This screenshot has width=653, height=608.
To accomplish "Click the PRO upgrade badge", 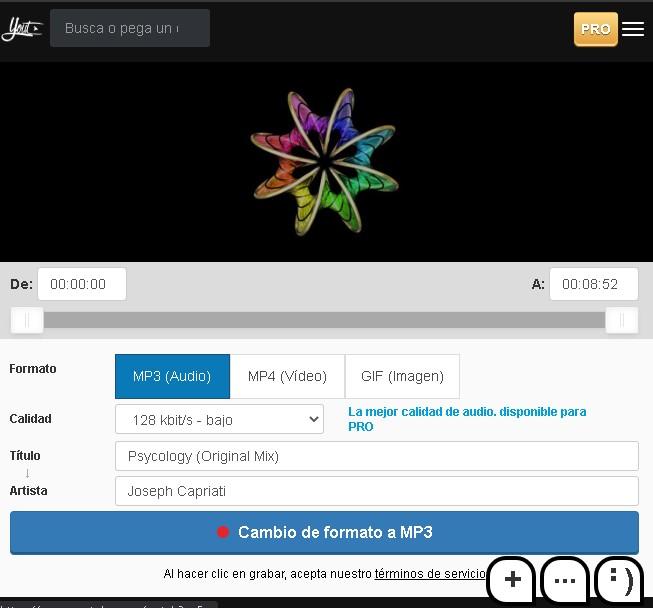I will tap(595, 29).
